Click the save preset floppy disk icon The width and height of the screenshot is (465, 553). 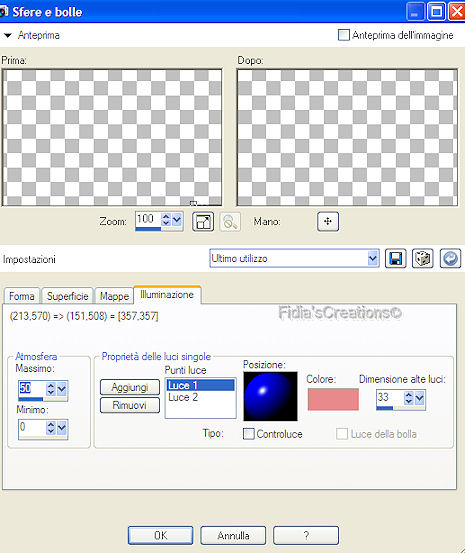pos(395,259)
